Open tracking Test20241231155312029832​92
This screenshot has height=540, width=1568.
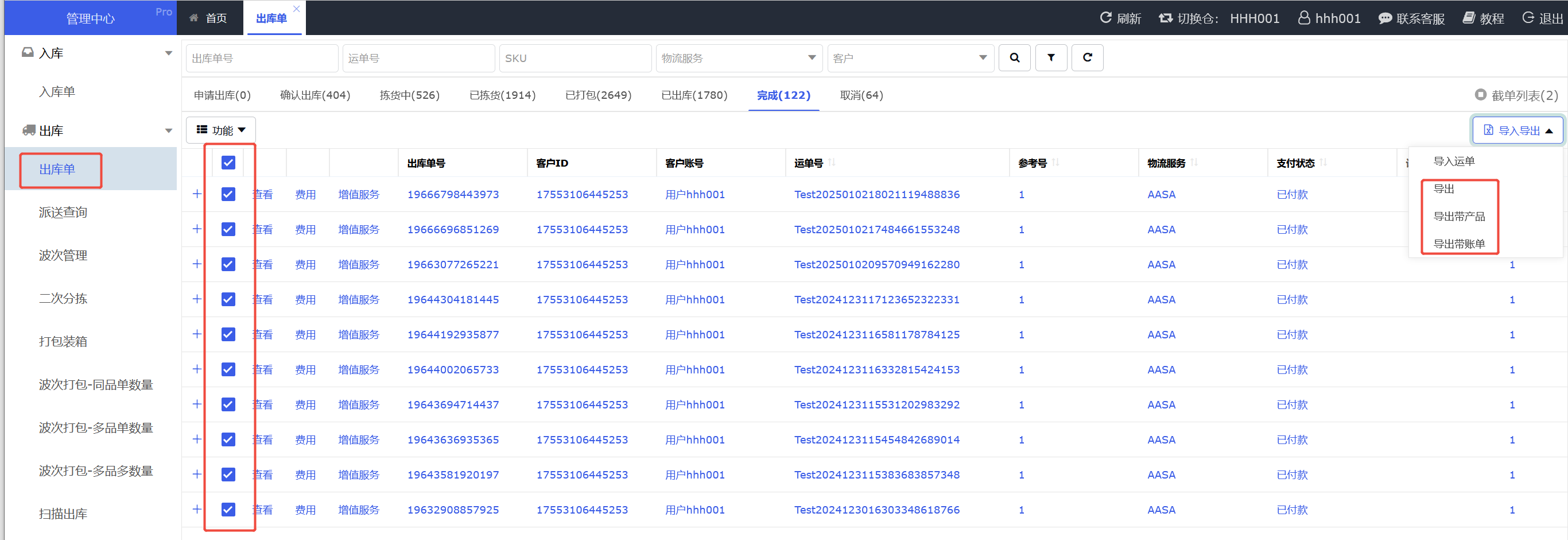[876, 404]
